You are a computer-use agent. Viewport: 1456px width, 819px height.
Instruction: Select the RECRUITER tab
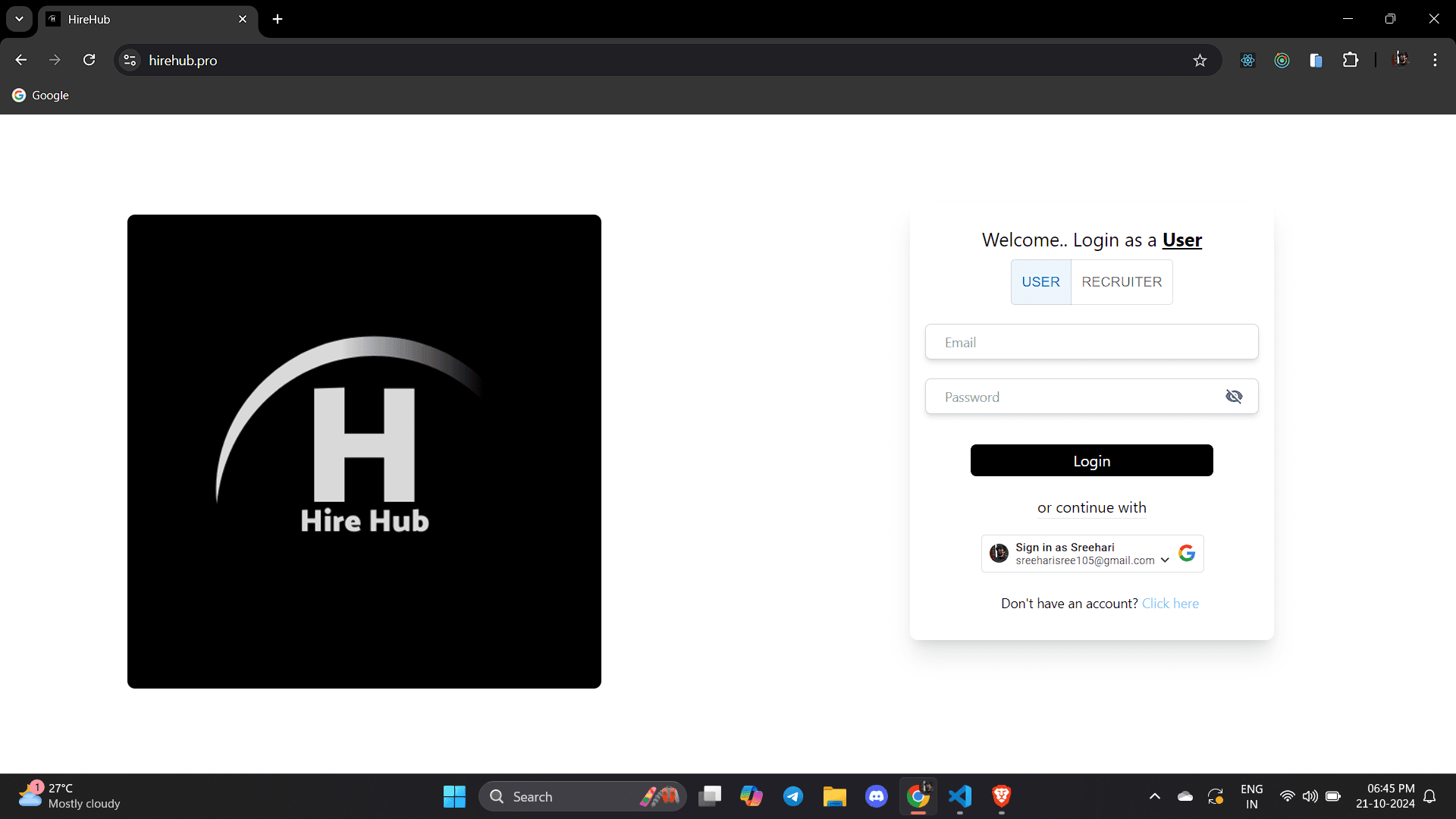coord(1121,281)
